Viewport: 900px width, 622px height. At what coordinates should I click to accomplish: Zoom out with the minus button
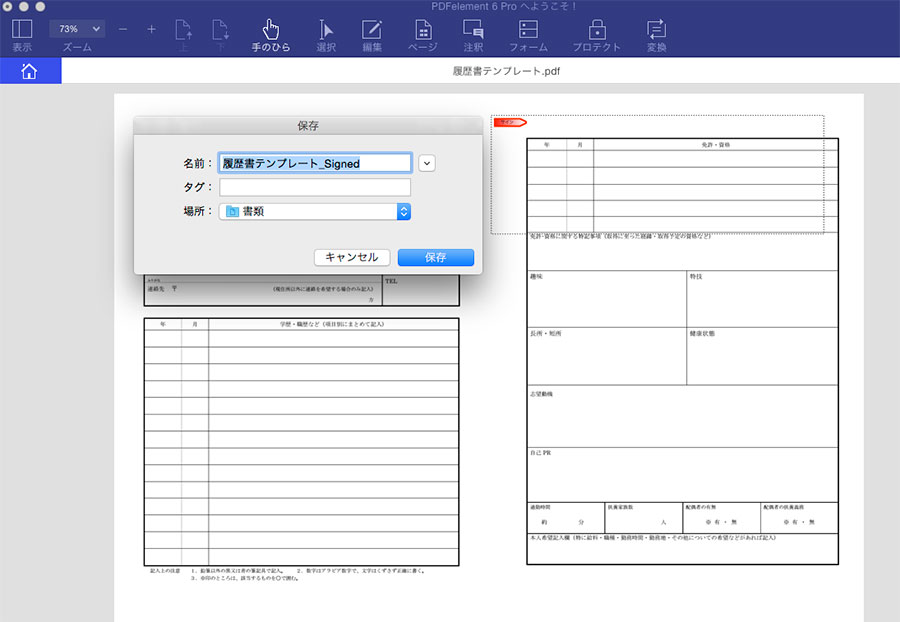[123, 29]
